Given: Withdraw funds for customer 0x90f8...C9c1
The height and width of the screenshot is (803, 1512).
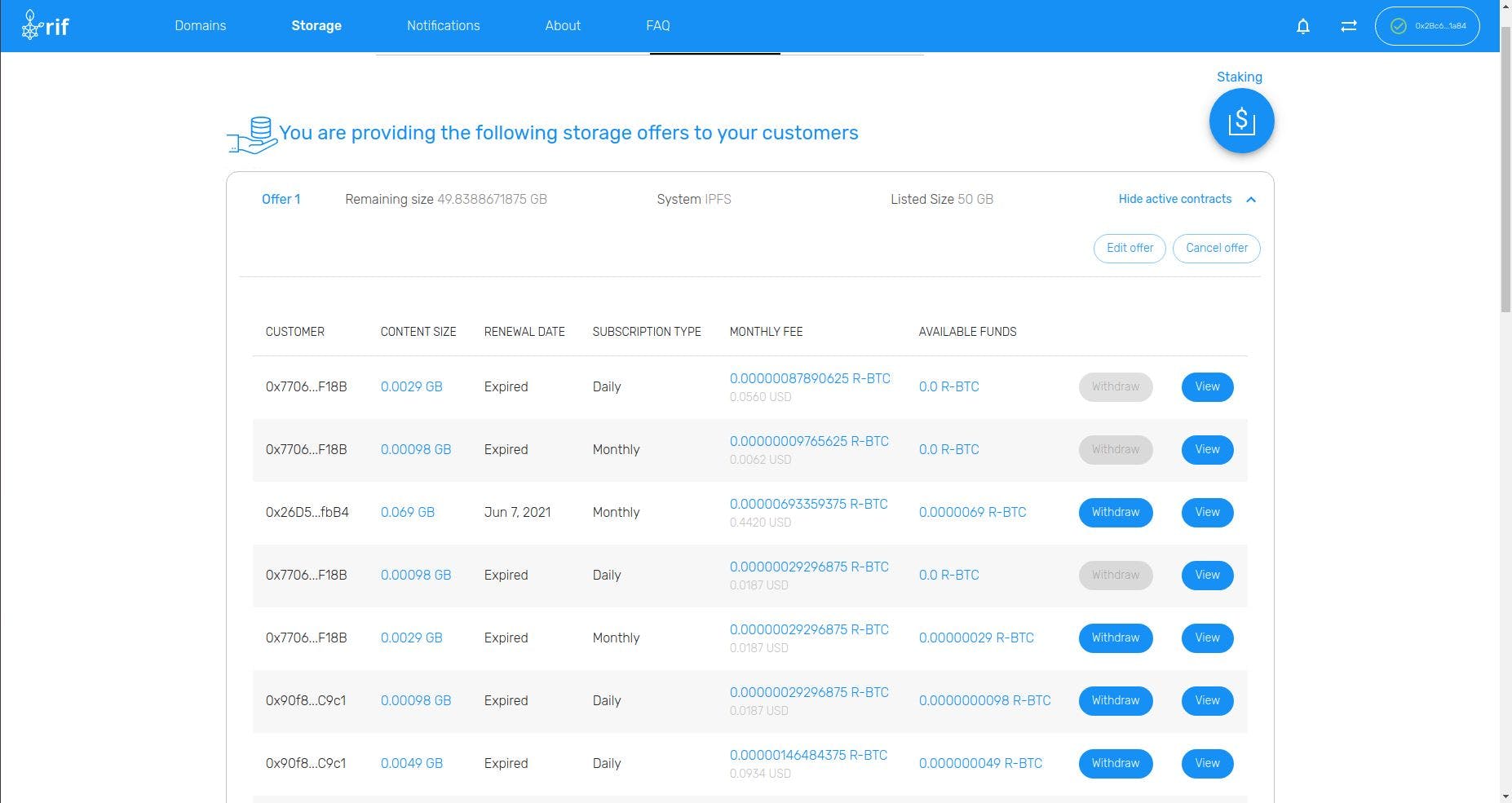Looking at the screenshot, I should point(1115,700).
